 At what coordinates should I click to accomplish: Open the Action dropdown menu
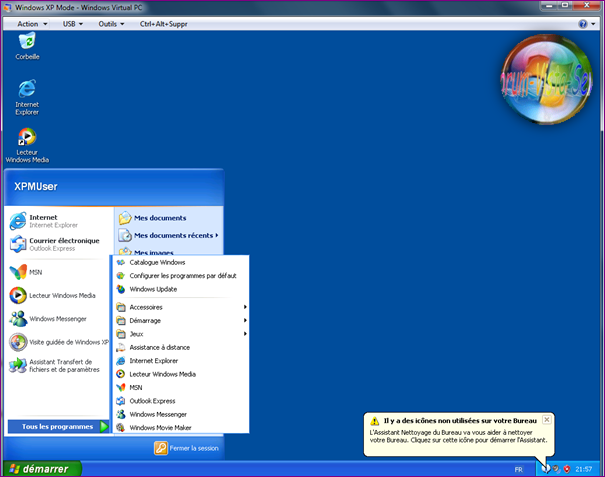point(32,24)
